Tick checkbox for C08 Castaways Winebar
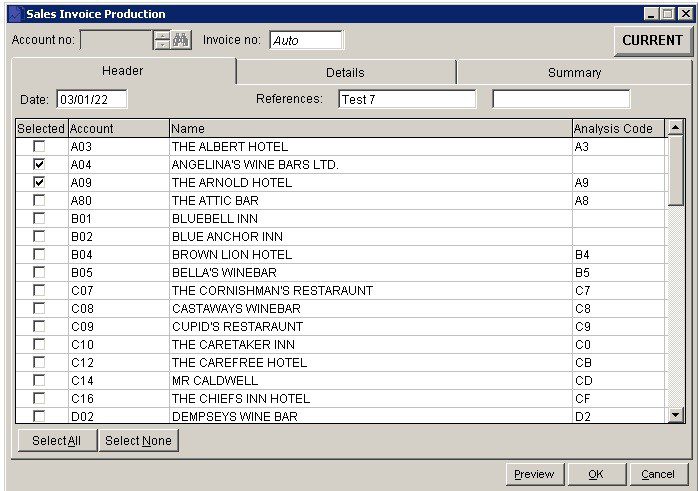698x491 pixels. [x=39, y=308]
